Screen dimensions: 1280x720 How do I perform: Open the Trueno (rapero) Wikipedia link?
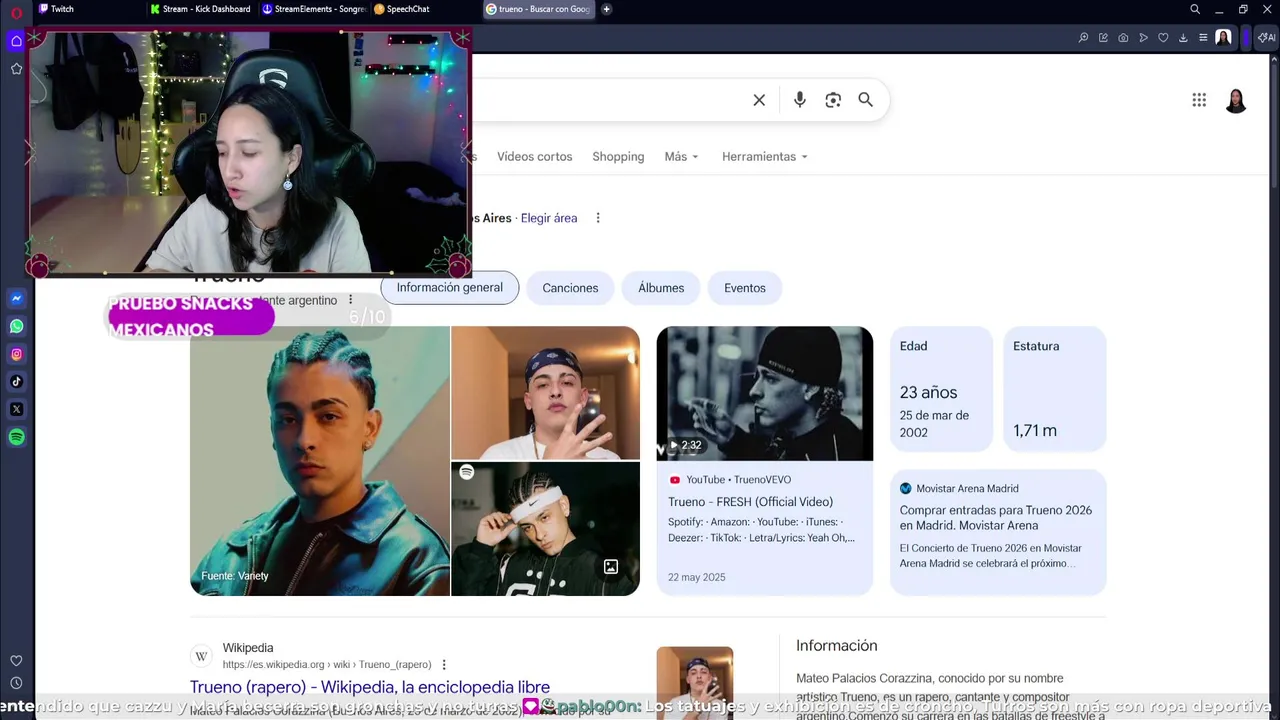point(370,687)
